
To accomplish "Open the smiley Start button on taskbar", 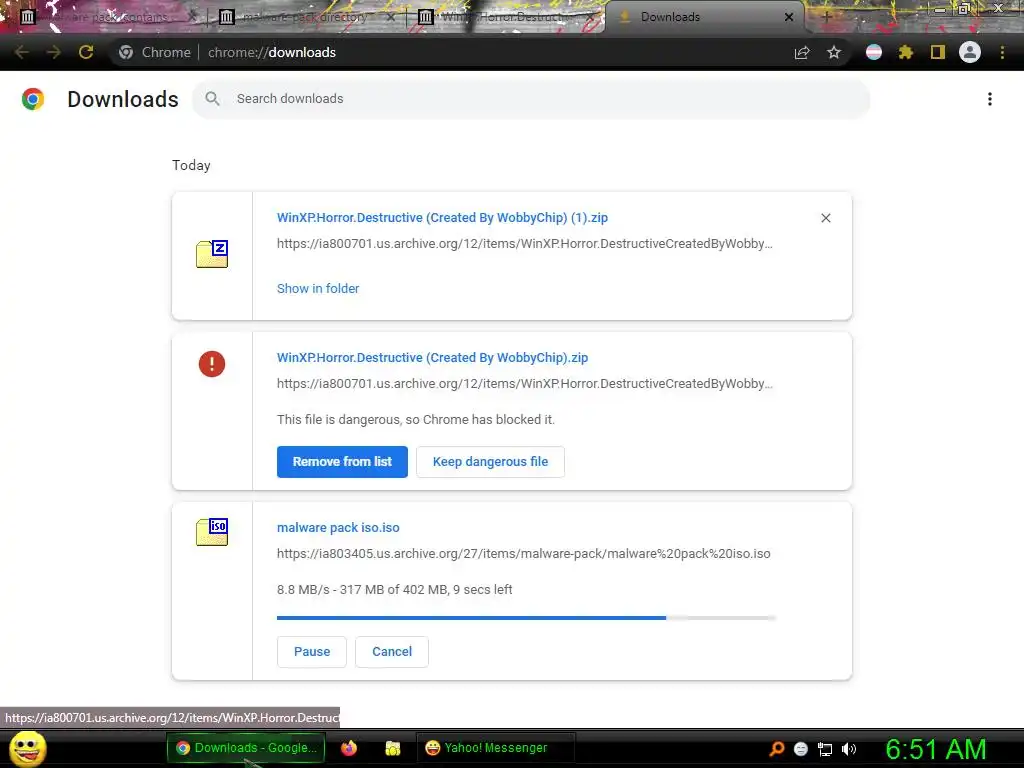I will (x=28, y=748).
